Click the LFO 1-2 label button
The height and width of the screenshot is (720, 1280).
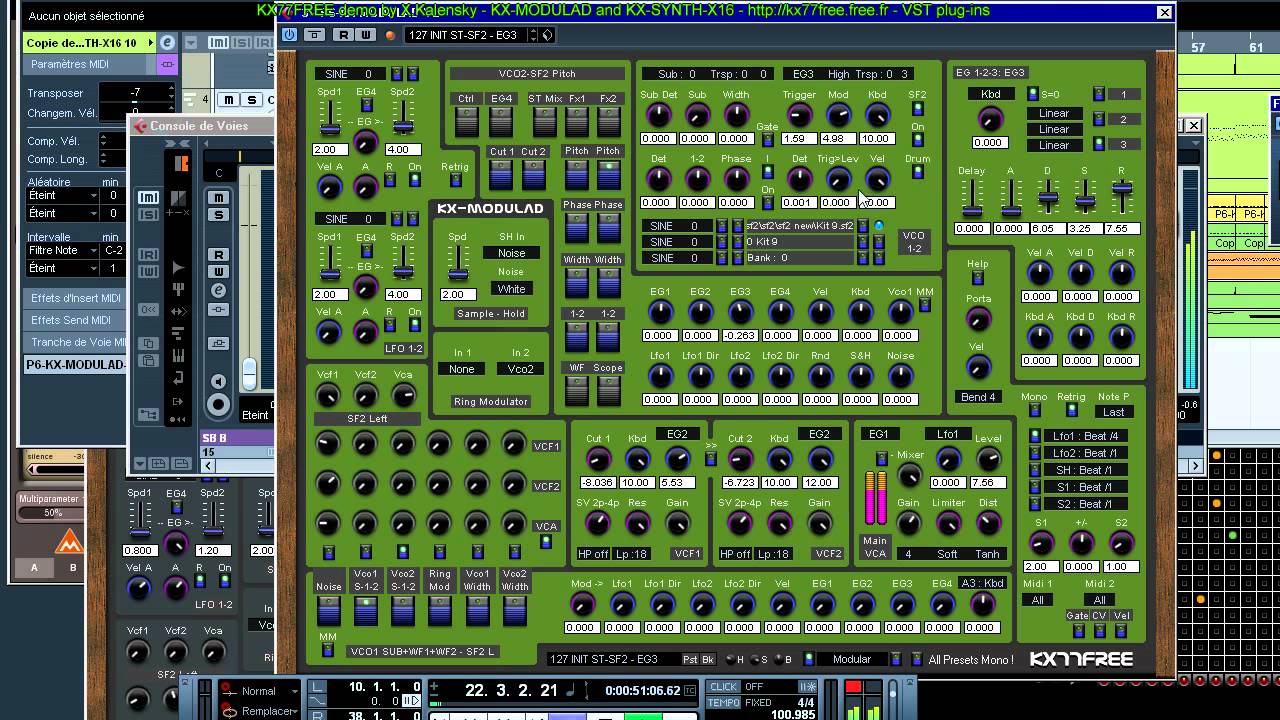(404, 349)
